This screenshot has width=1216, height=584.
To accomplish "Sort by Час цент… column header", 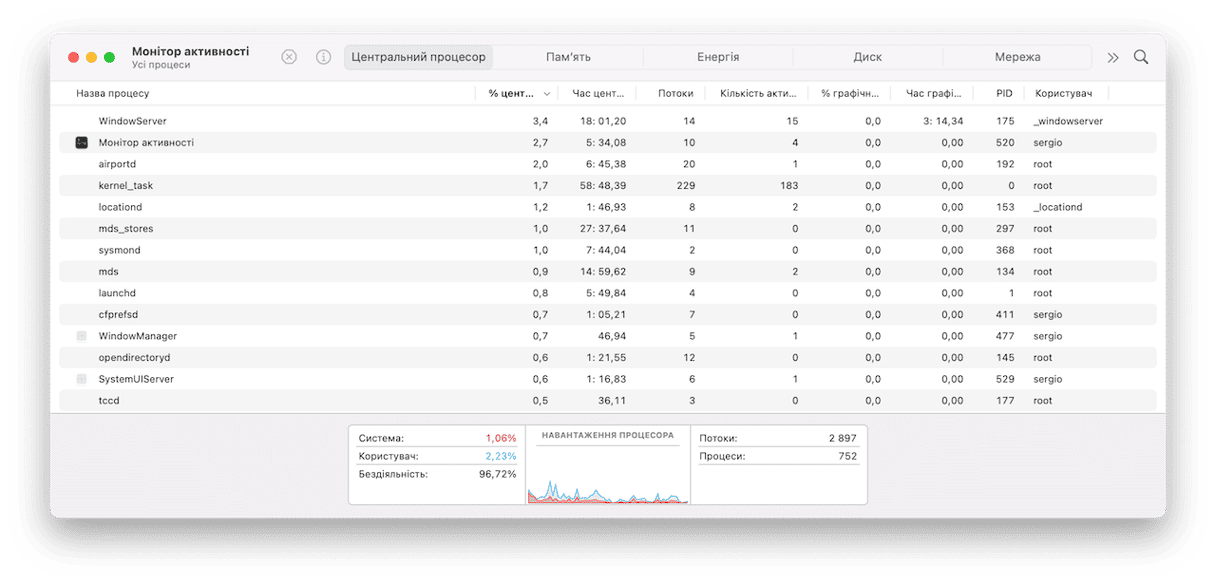I will click(598, 93).
